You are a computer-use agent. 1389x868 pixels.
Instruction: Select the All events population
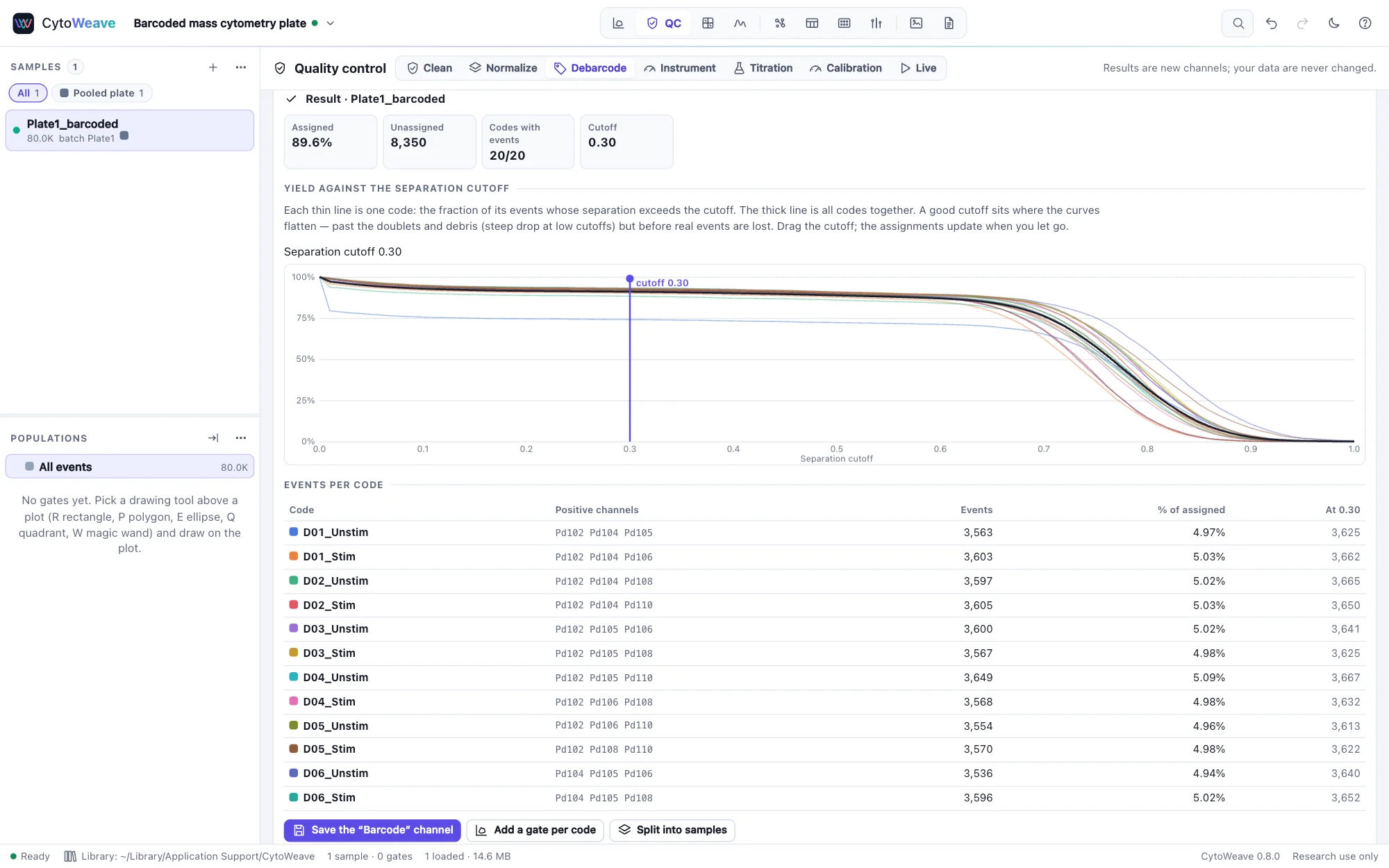[x=130, y=467]
